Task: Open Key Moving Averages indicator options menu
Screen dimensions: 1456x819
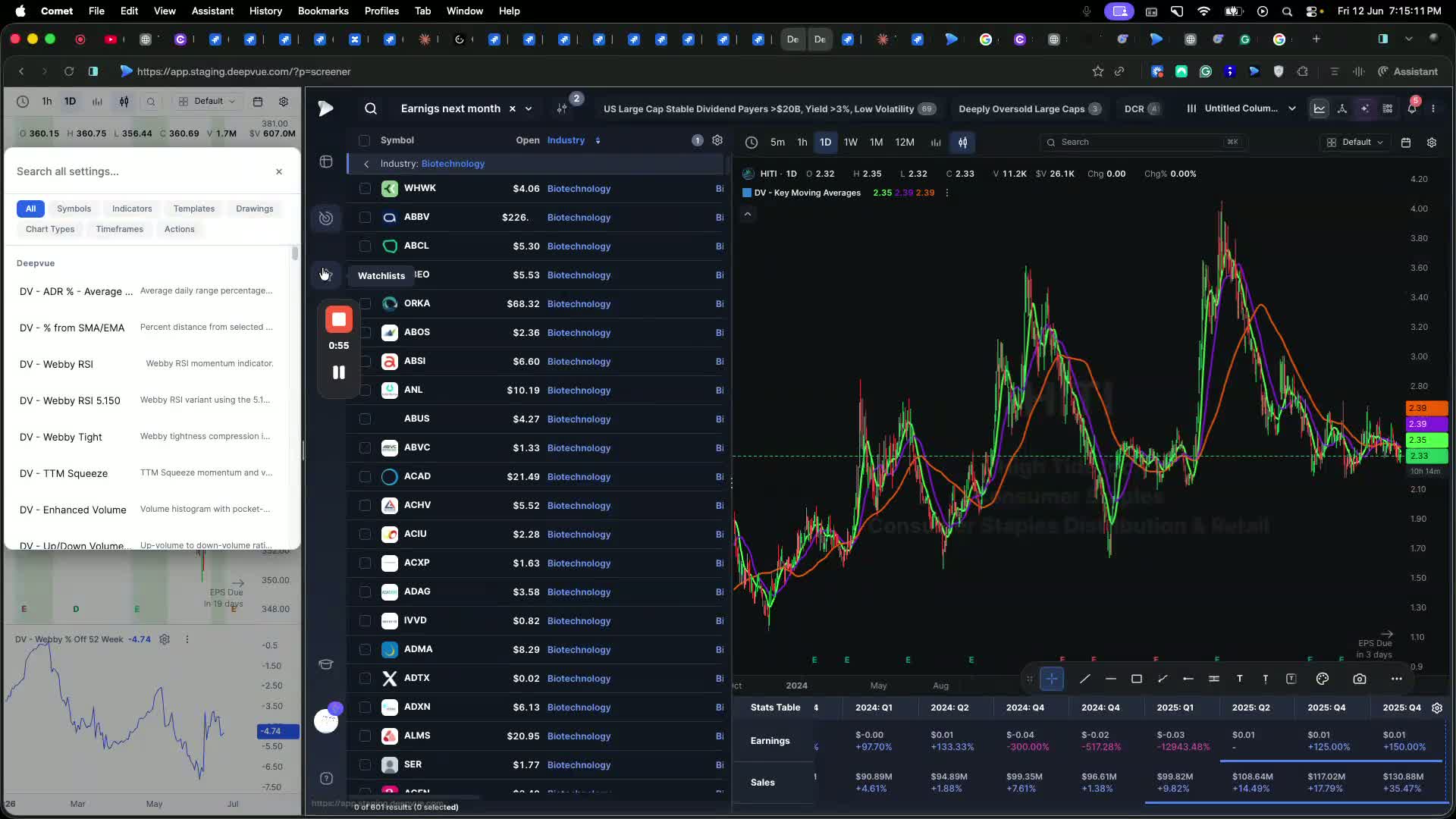Action: click(947, 193)
